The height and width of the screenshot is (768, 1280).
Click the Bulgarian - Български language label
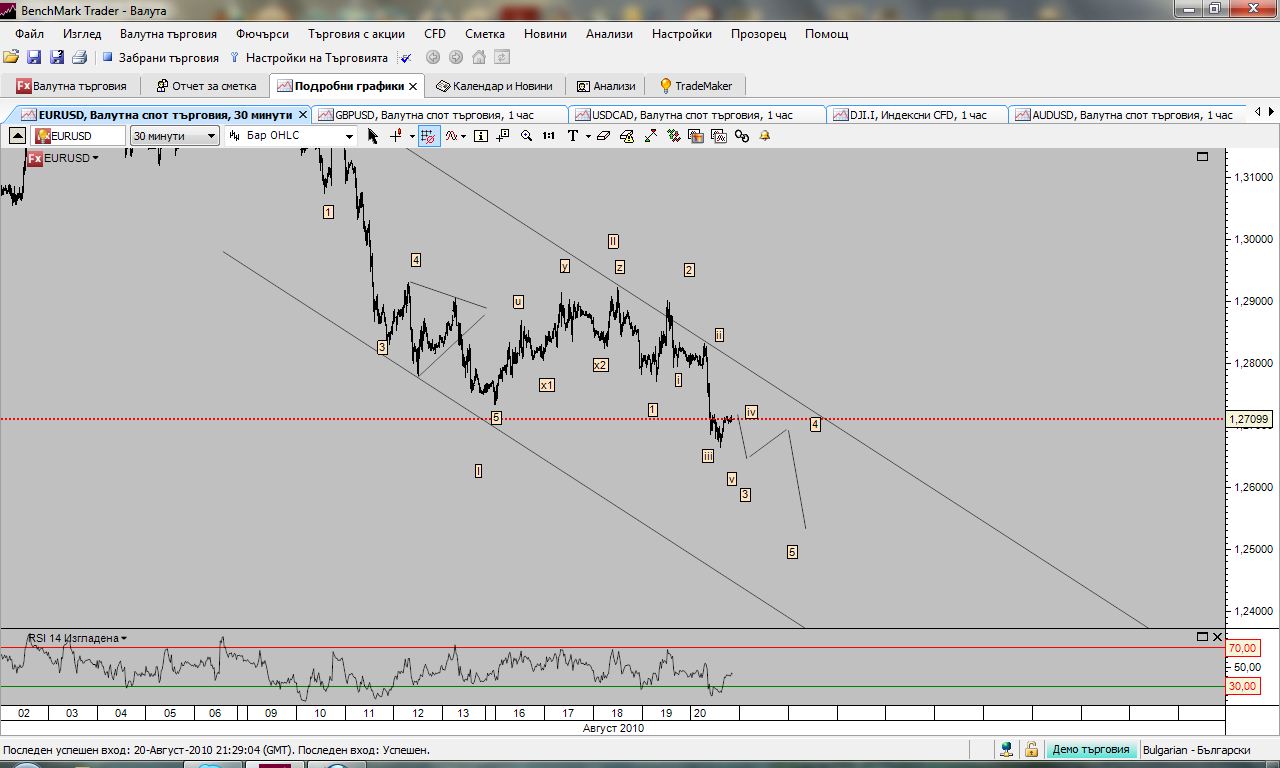[1196, 749]
